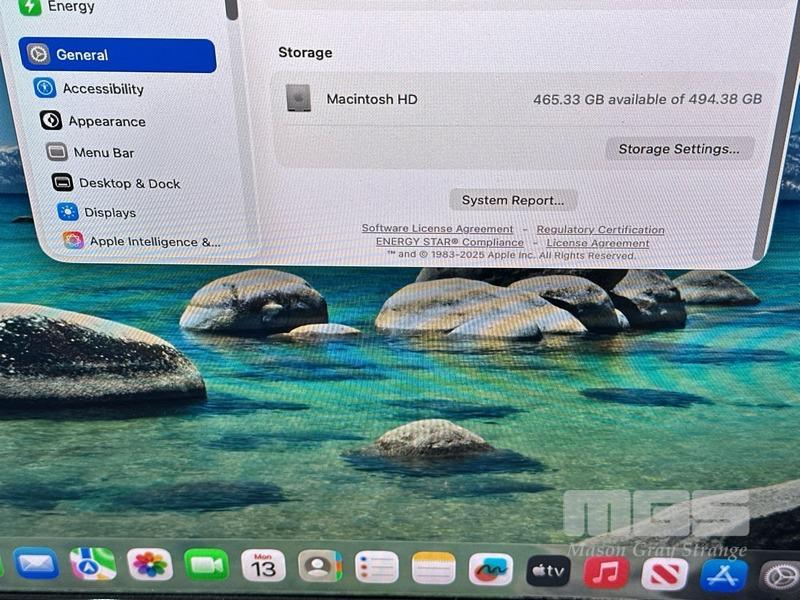Image resolution: width=800 pixels, height=600 pixels.
Task: Click the Macintosh HD storage row
Action: [520, 99]
